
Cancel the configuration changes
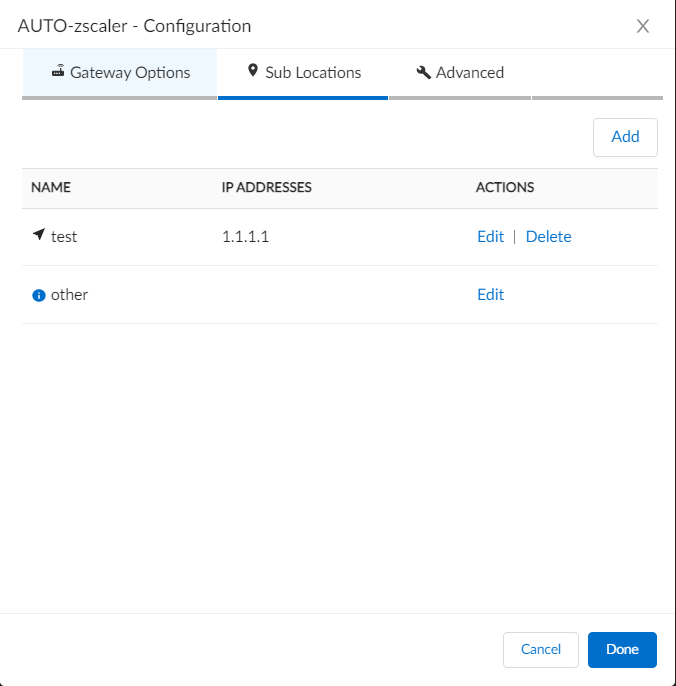[x=540, y=650]
